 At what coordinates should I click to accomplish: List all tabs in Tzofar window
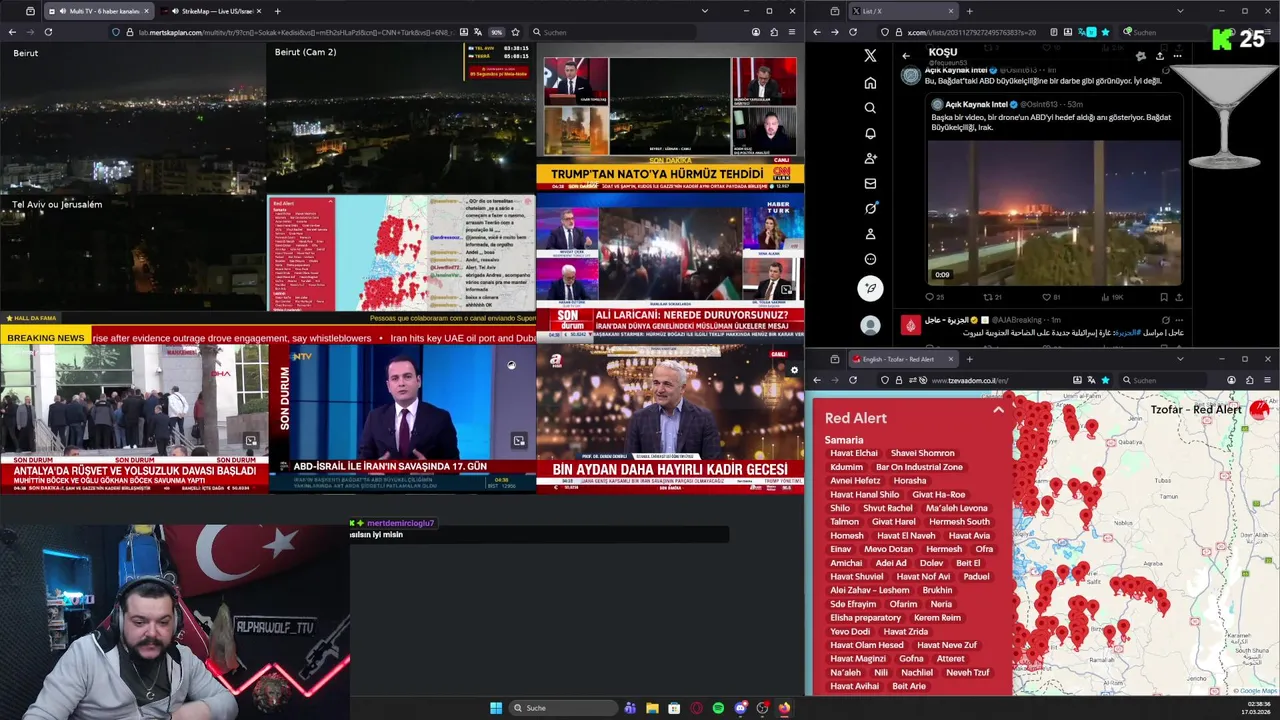coord(1180,359)
